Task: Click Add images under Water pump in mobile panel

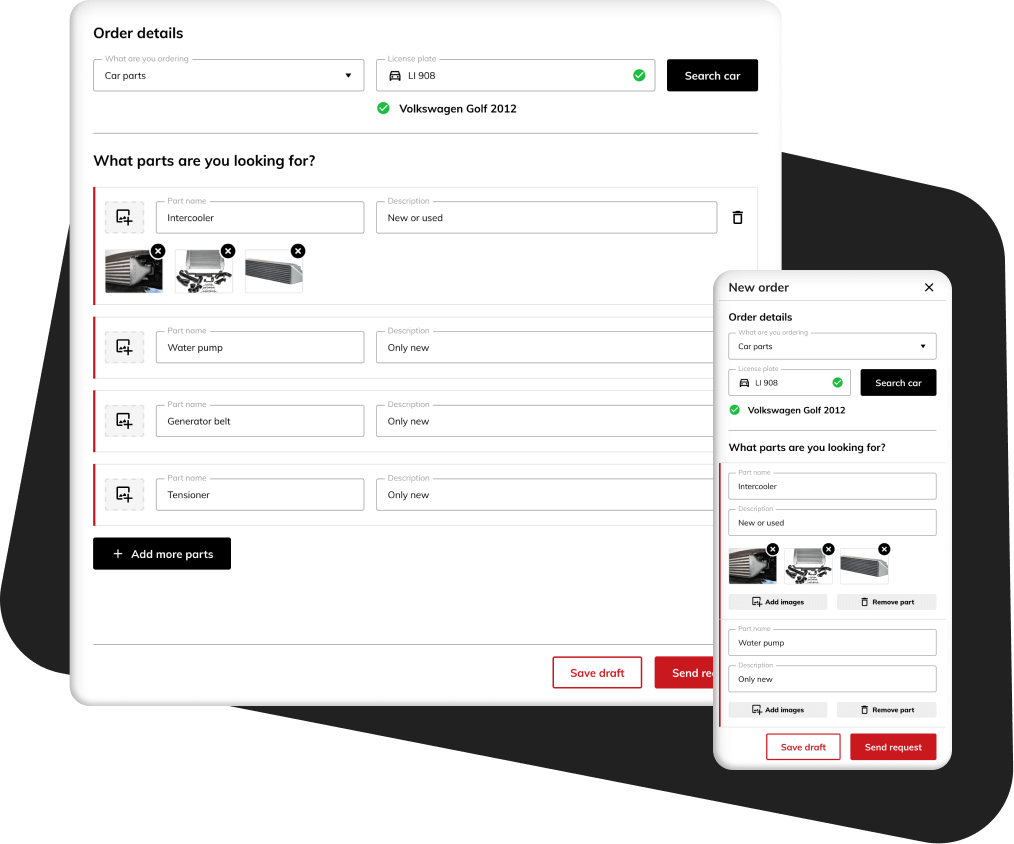Action: (x=777, y=710)
